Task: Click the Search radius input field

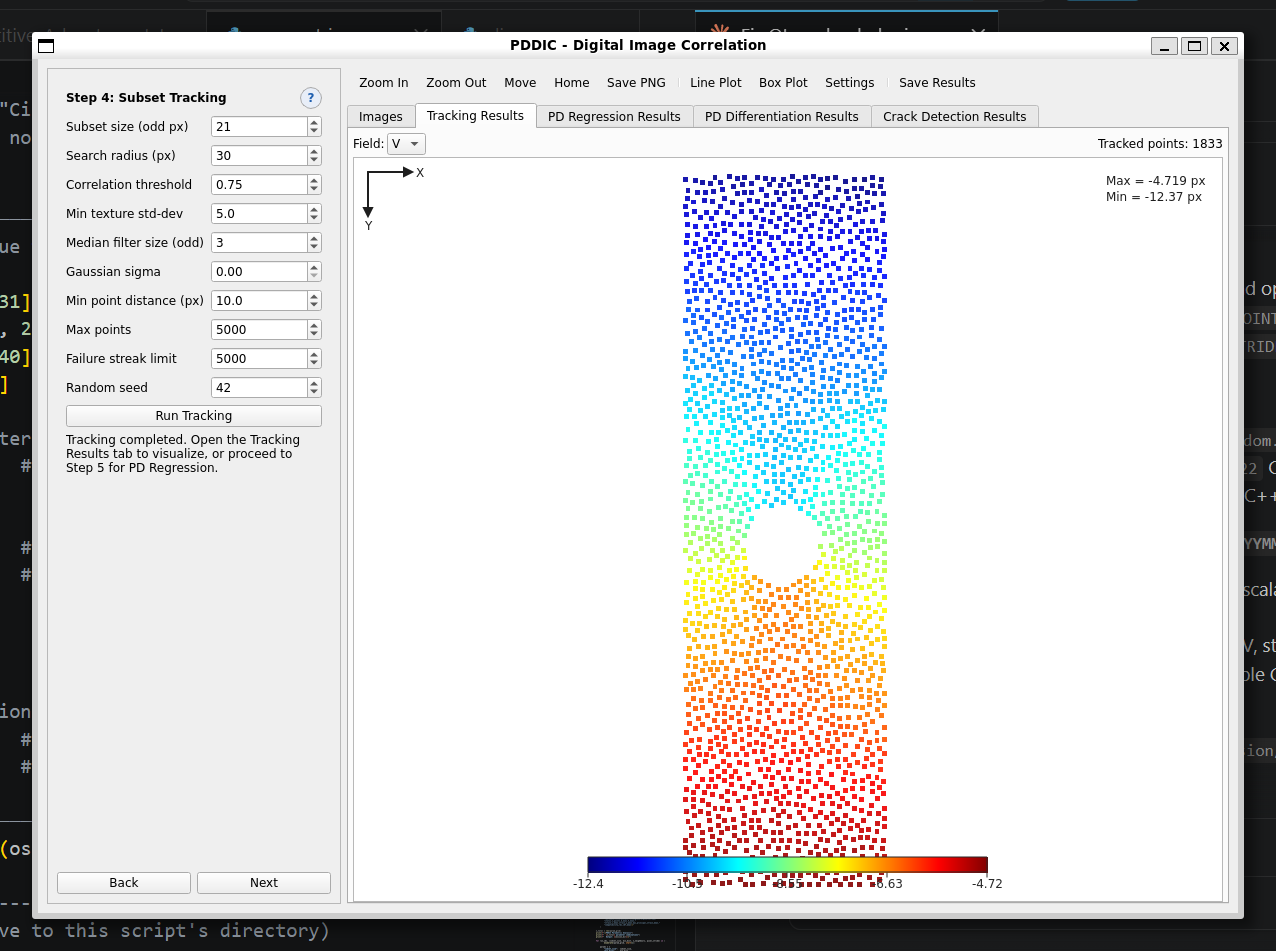Action: [259, 156]
